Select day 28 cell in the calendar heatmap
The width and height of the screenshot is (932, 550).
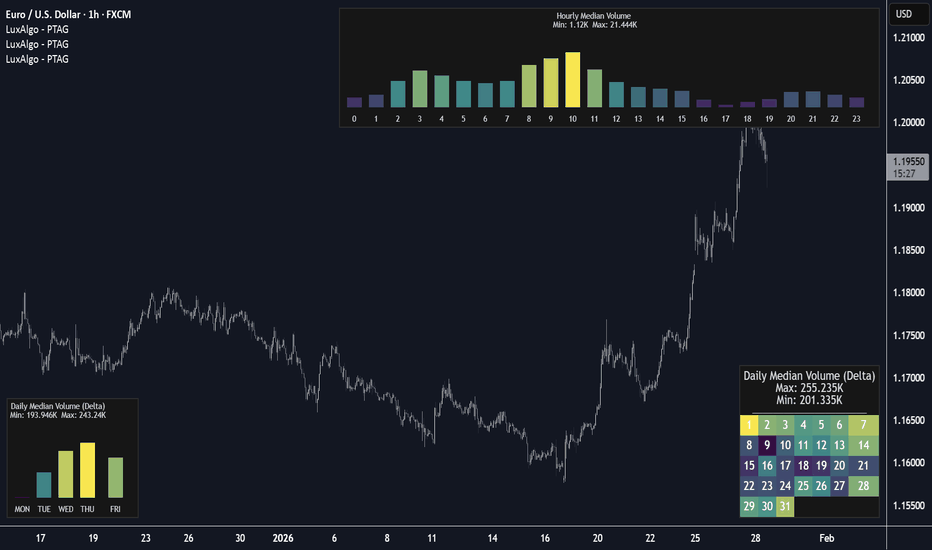[863, 485]
